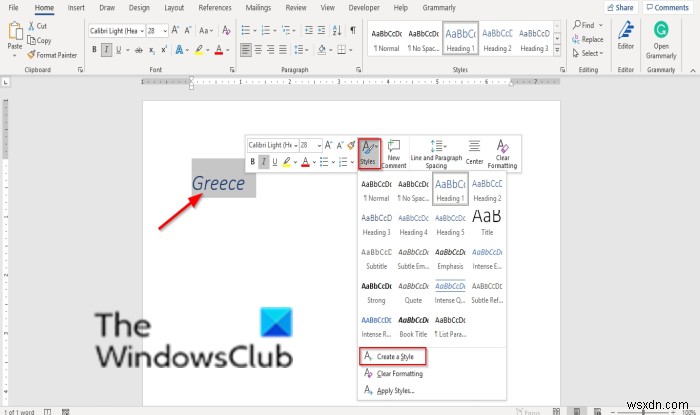Viewport: 700px width, 415px height.
Task: Open the mini toolbar font size dropdown
Action: tap(319, 145)
